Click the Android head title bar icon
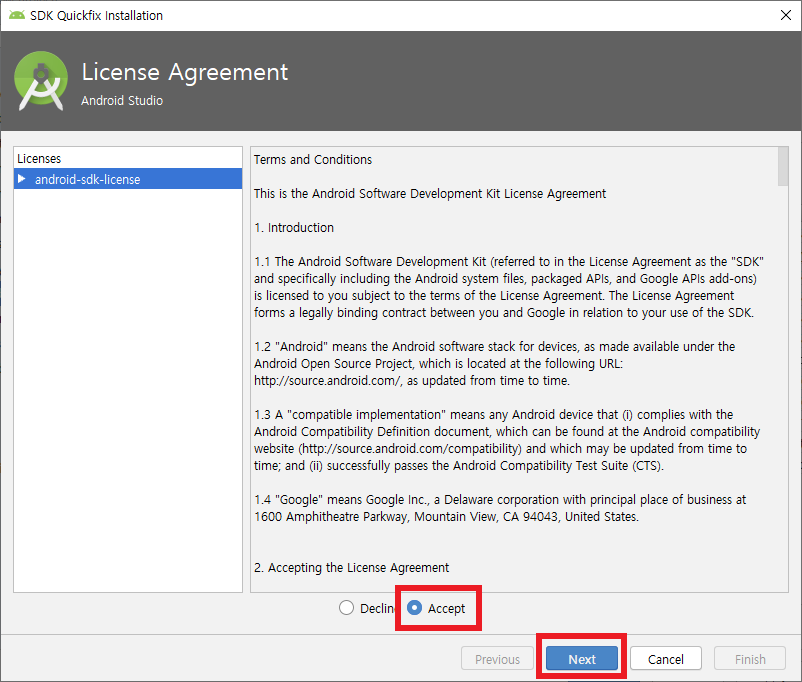The image size is (802, 682). coord(17,15)
